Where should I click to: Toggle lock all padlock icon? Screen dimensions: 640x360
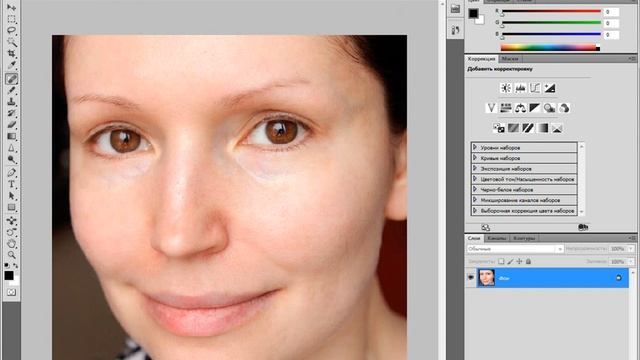point(528,261)
